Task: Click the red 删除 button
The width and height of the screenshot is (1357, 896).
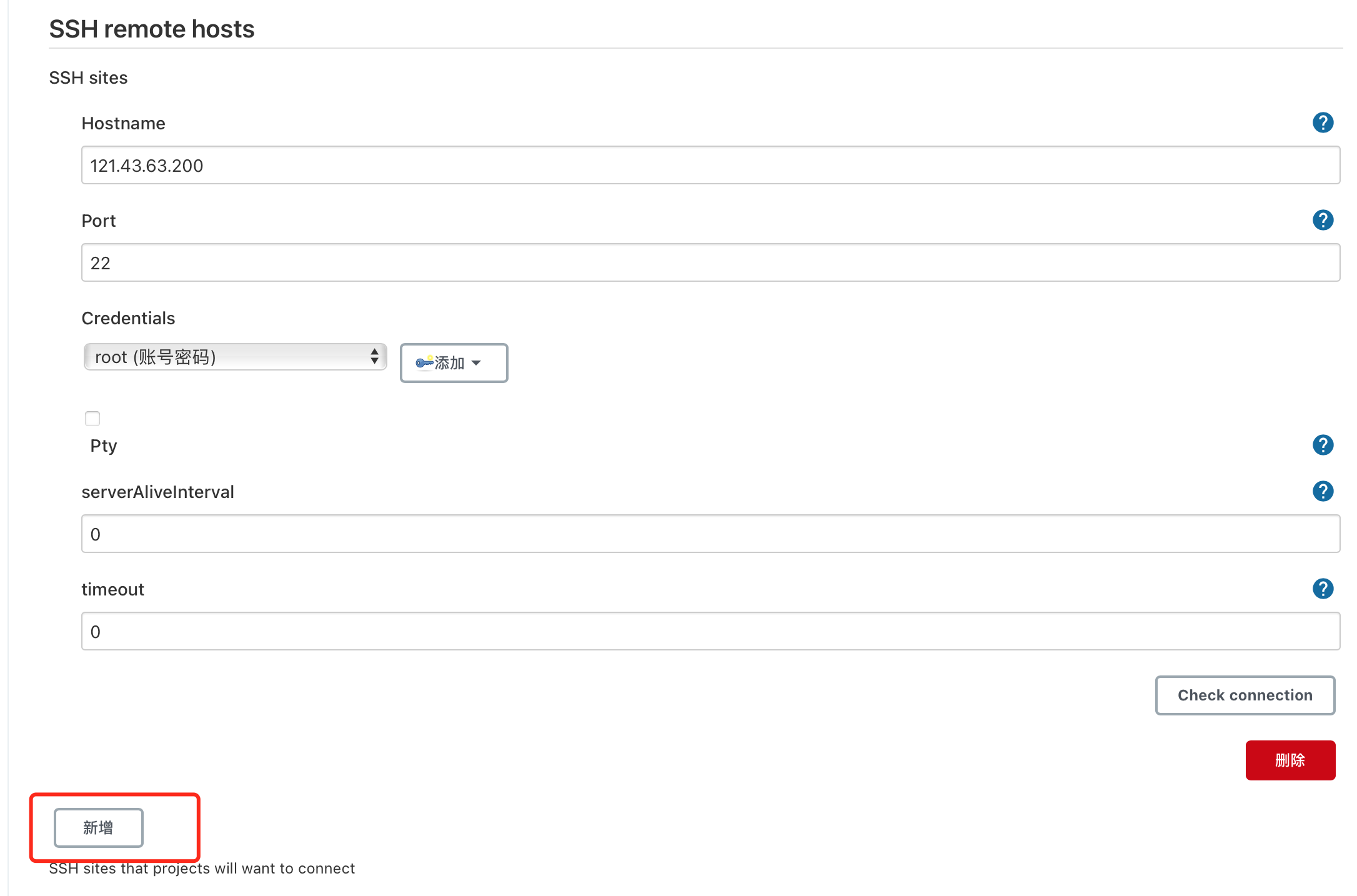Action: 1290,760
